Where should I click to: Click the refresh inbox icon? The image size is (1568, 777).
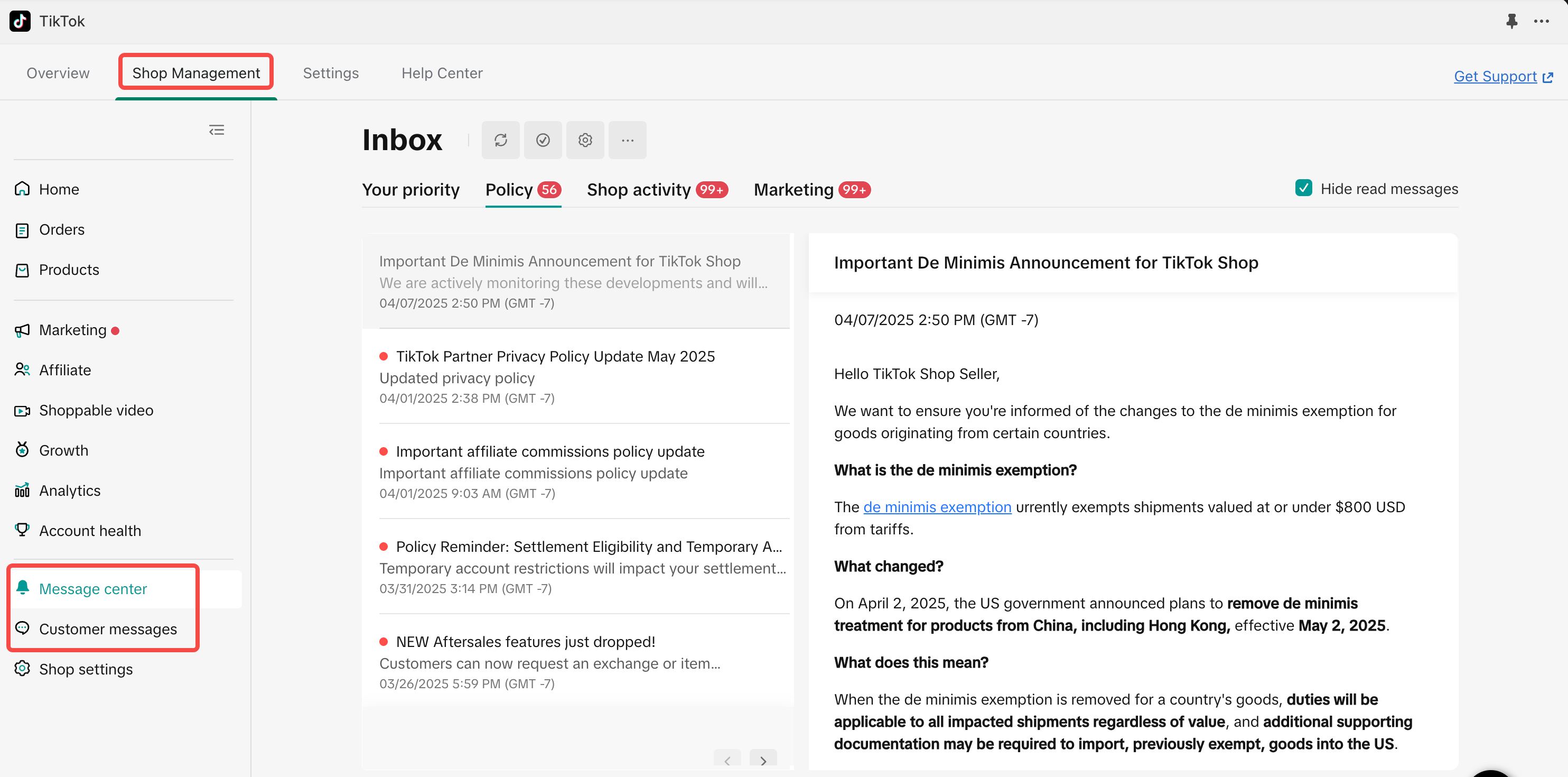tap(500, 140)
